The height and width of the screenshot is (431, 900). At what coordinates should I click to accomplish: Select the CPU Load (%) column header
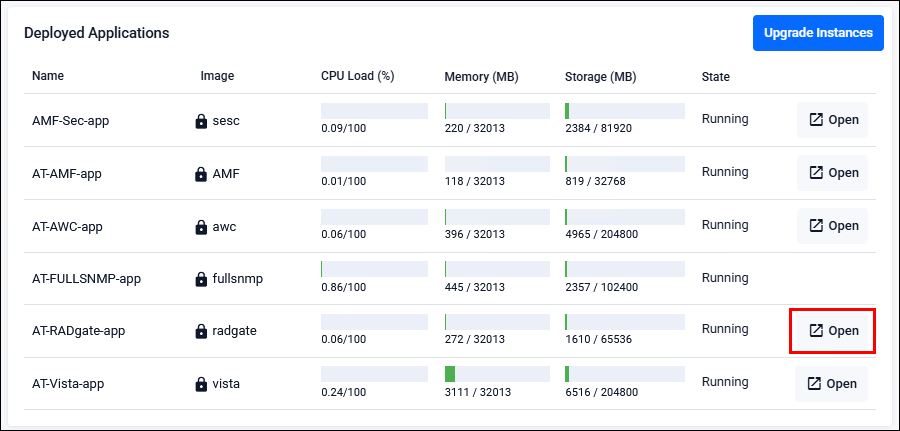(x=358, y=76)
